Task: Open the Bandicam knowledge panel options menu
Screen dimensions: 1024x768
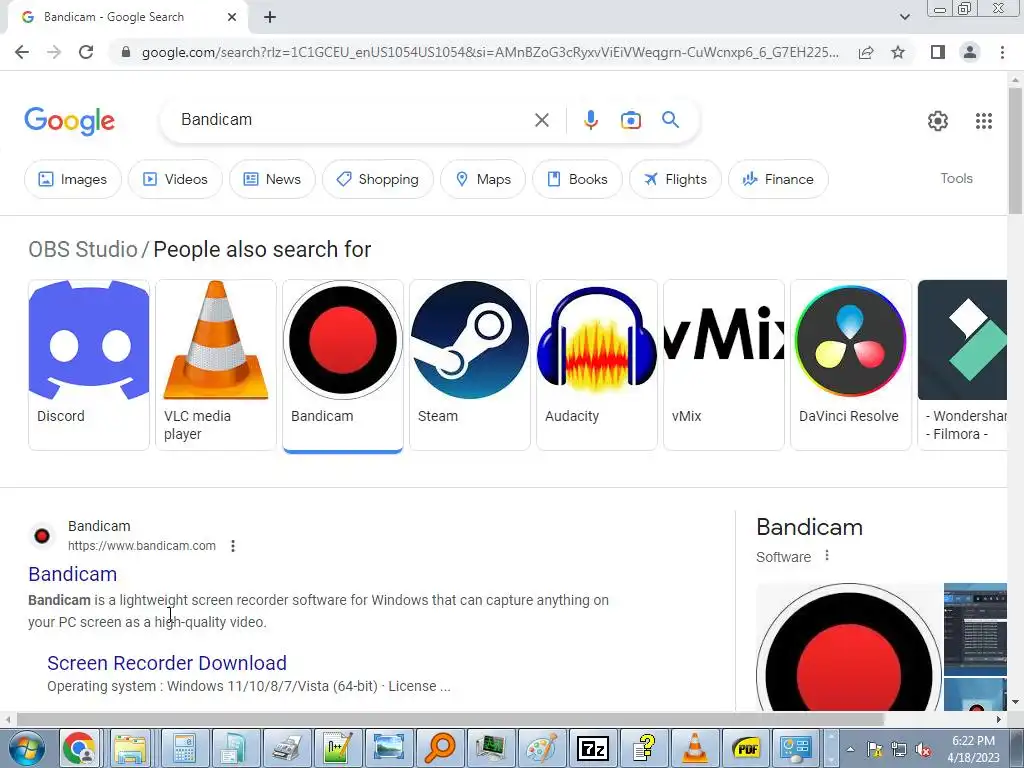Action: coord(827,556)
